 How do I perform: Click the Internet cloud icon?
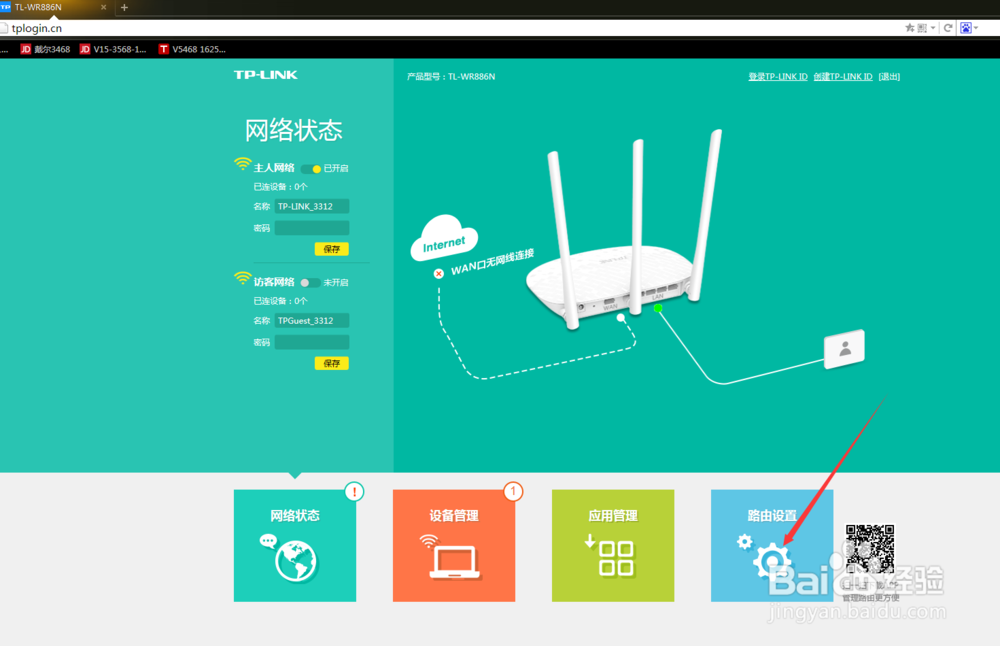click(x=444, y=238)
